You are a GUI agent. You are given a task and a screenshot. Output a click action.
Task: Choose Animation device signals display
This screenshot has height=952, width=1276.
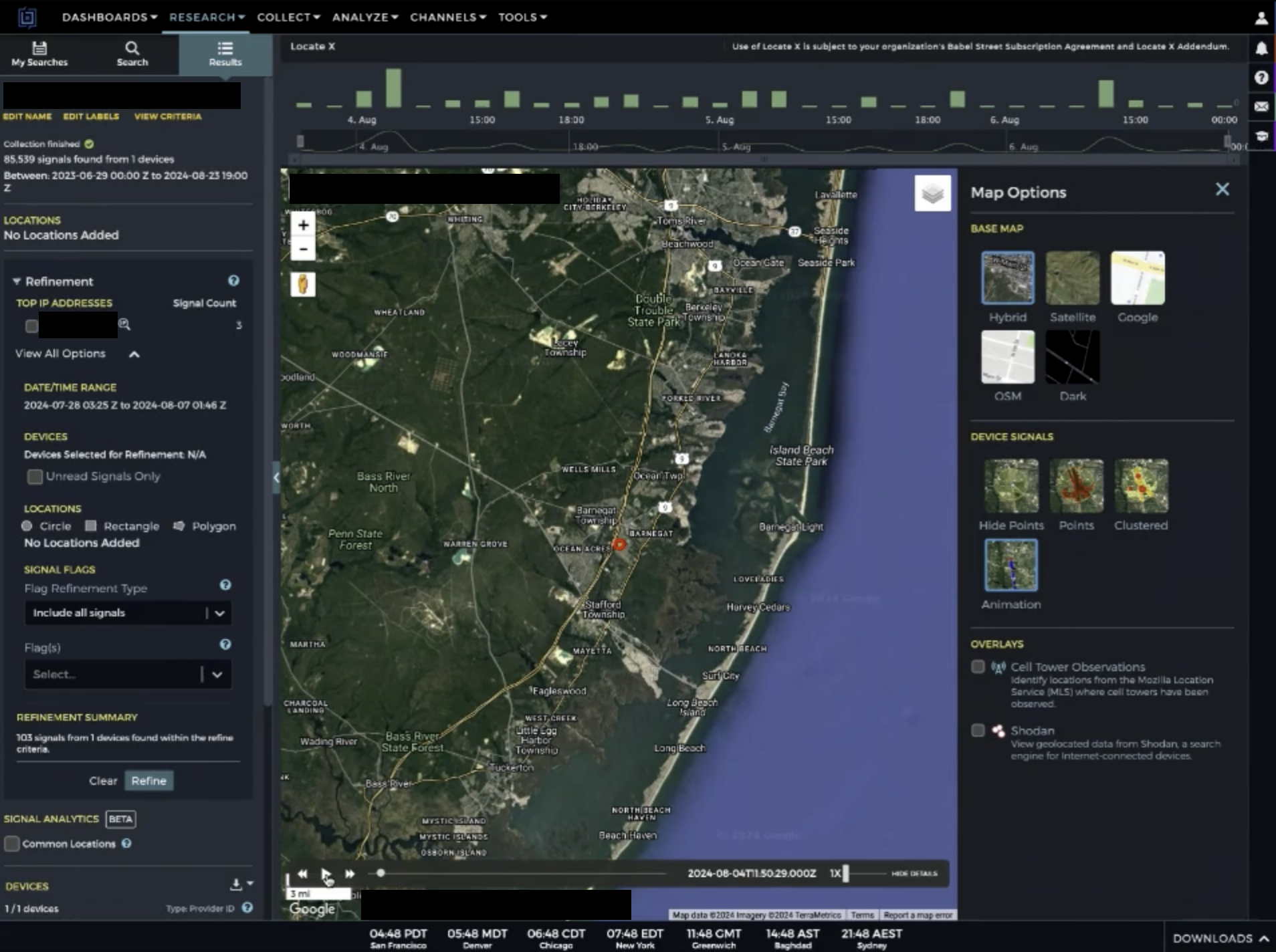pyautogui.click(x=1011, y=566)
